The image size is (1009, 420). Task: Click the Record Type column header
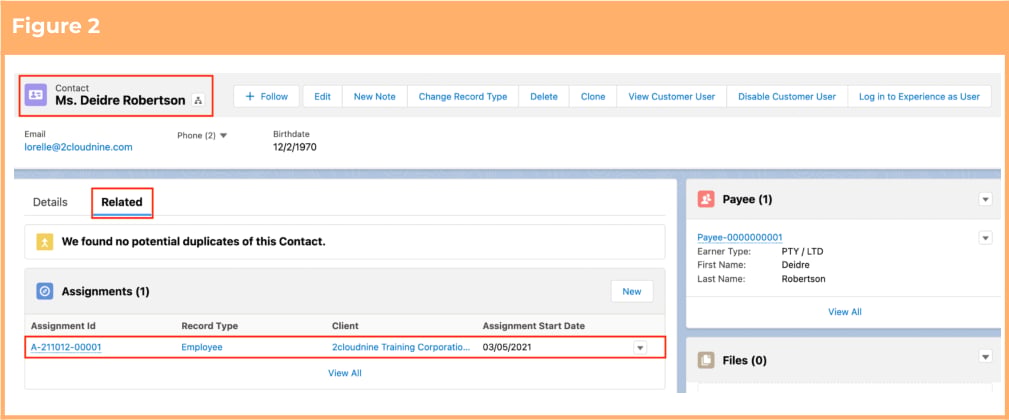tap(210, 326)
